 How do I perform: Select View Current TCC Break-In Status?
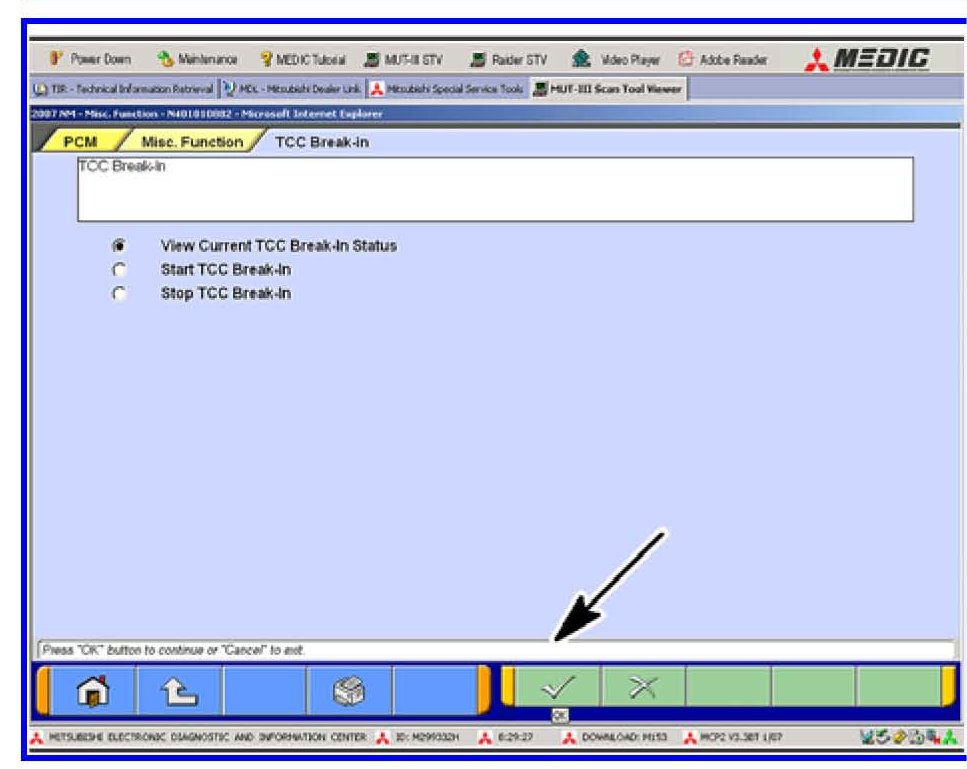pyautogui.click(x=120, y=246)
